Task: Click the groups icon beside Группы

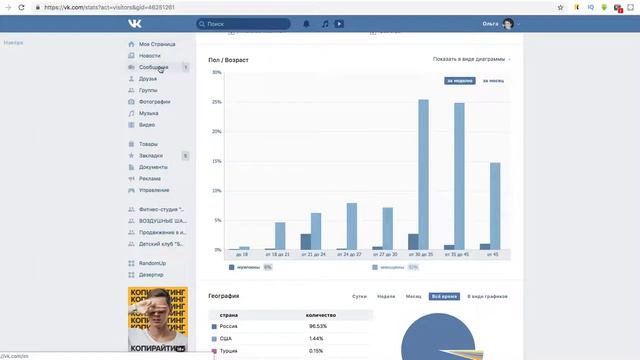Action: pos(131,90)
